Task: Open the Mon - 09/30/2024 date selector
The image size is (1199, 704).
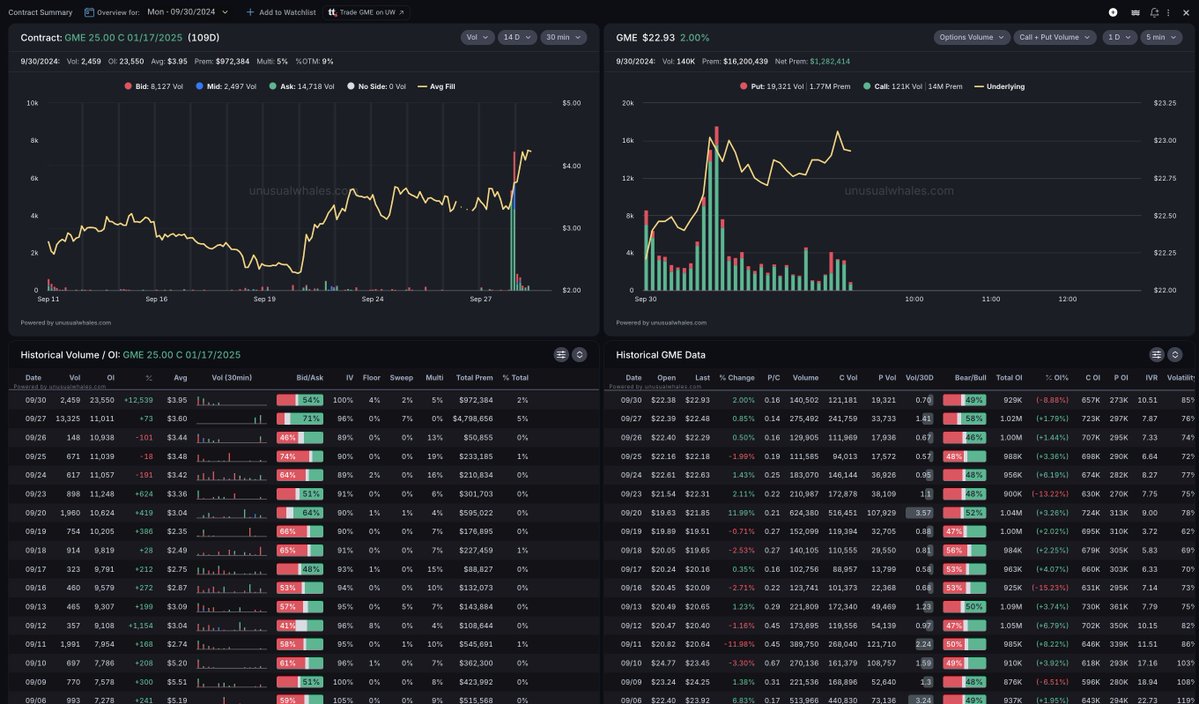Action: click(187, 12)
